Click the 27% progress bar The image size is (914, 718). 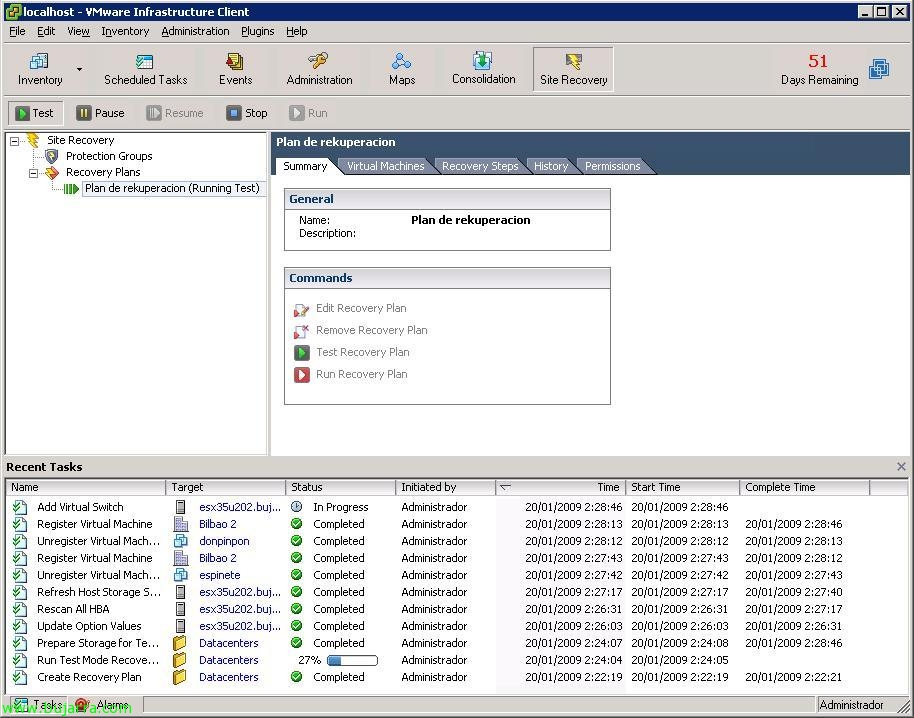(352, 661)
